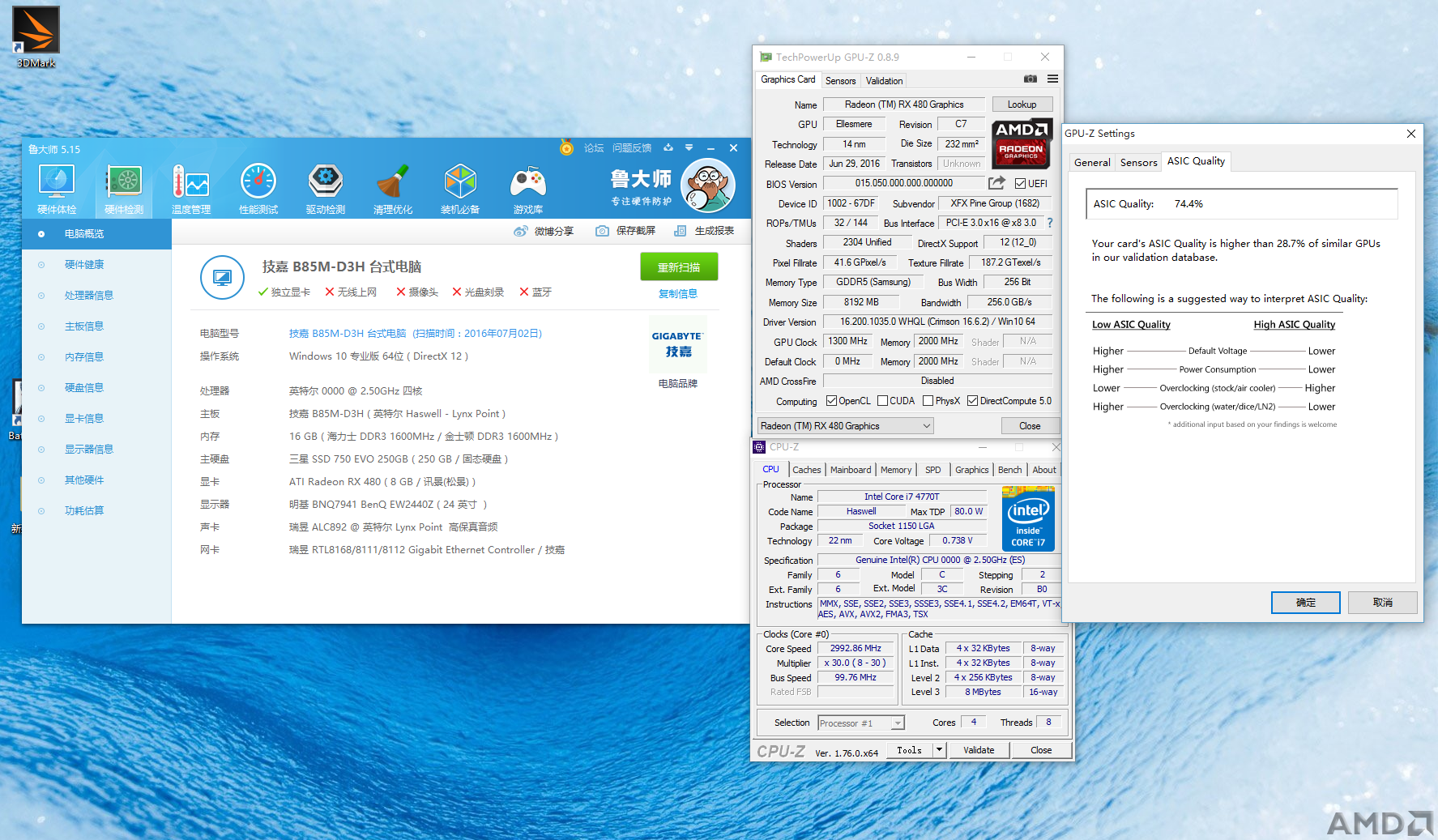Click the 确定 OK button in GPU-Z Settings
This screenshot has height=840, width=1438.
(1305, 603)
